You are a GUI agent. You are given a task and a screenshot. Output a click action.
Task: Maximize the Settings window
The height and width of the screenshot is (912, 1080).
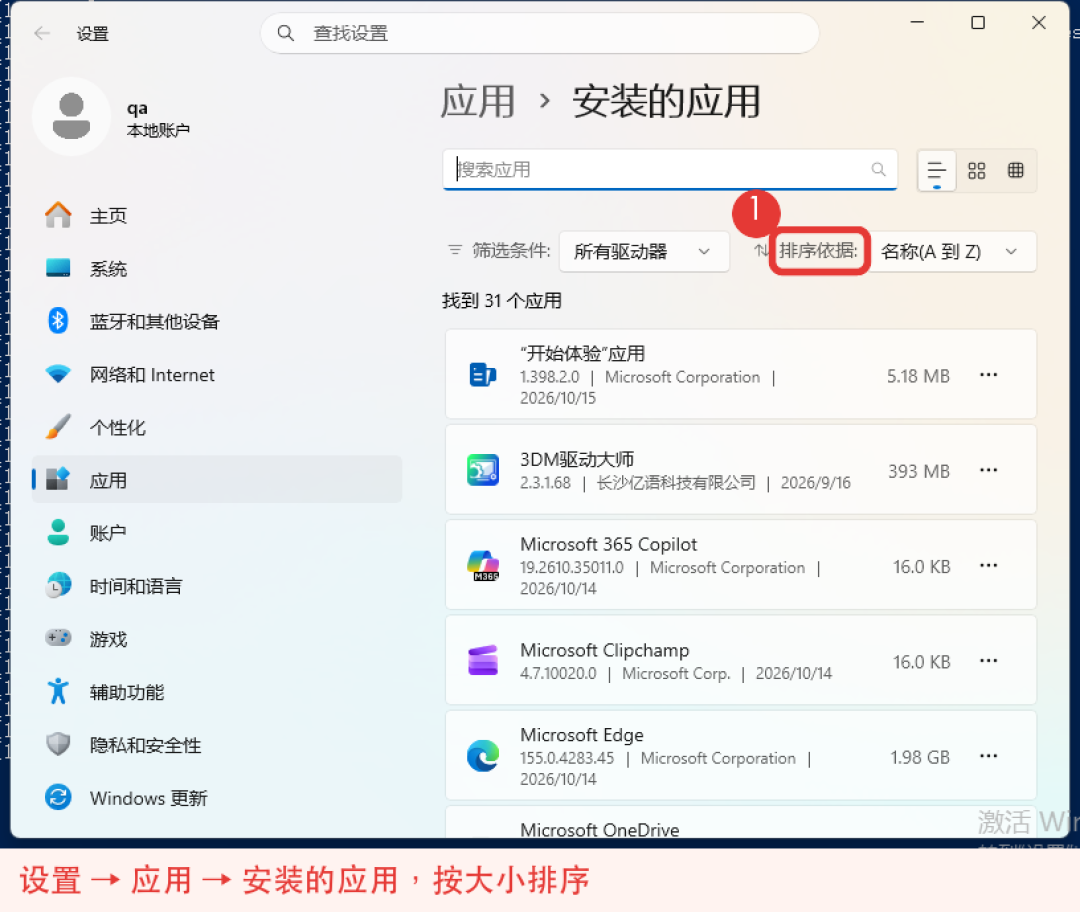[x=977, y=23]
